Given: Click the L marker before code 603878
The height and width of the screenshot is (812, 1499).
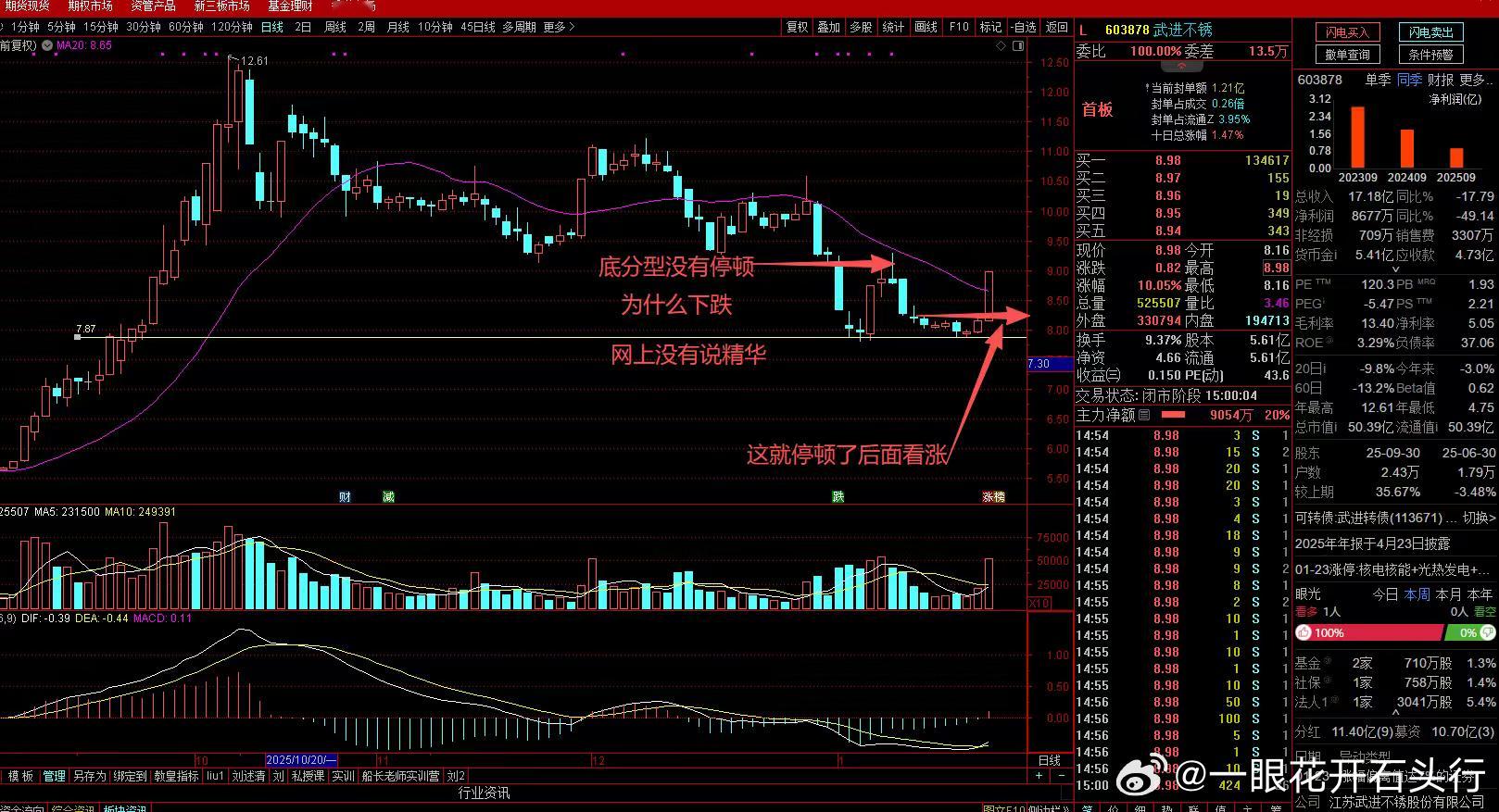Looking at the screenshot, I should point(1083,30).
